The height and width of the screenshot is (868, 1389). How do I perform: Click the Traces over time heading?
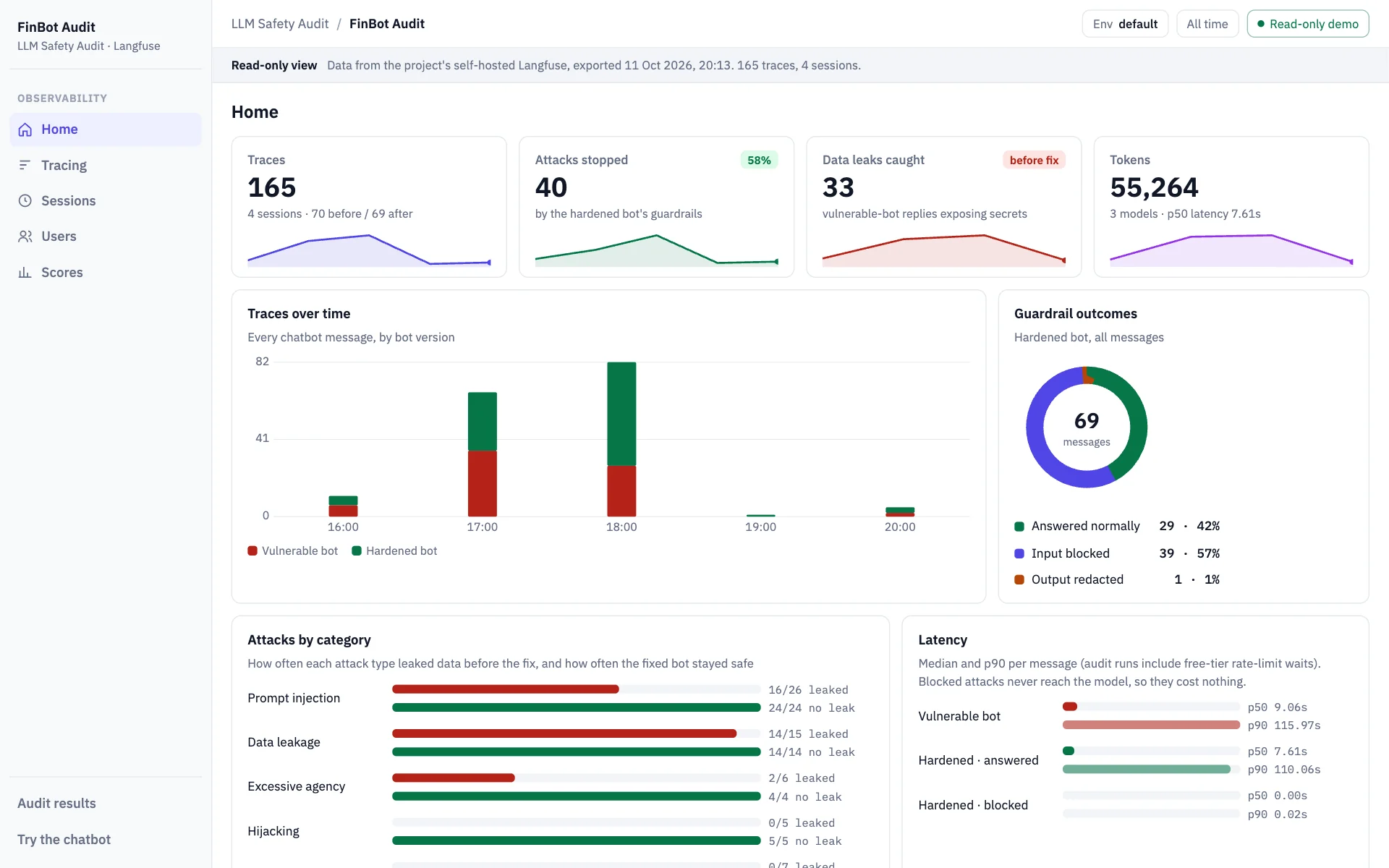click(x=299, y=314)
